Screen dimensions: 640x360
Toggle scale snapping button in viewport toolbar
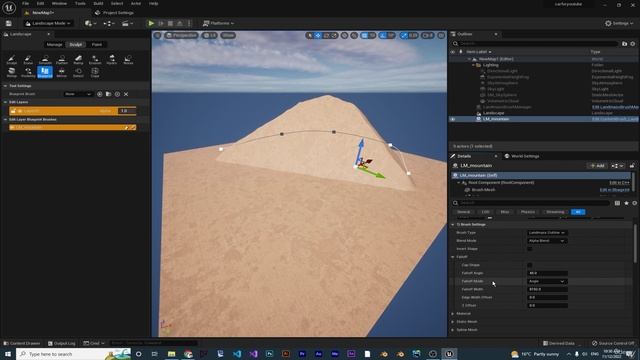click(404, 36)
